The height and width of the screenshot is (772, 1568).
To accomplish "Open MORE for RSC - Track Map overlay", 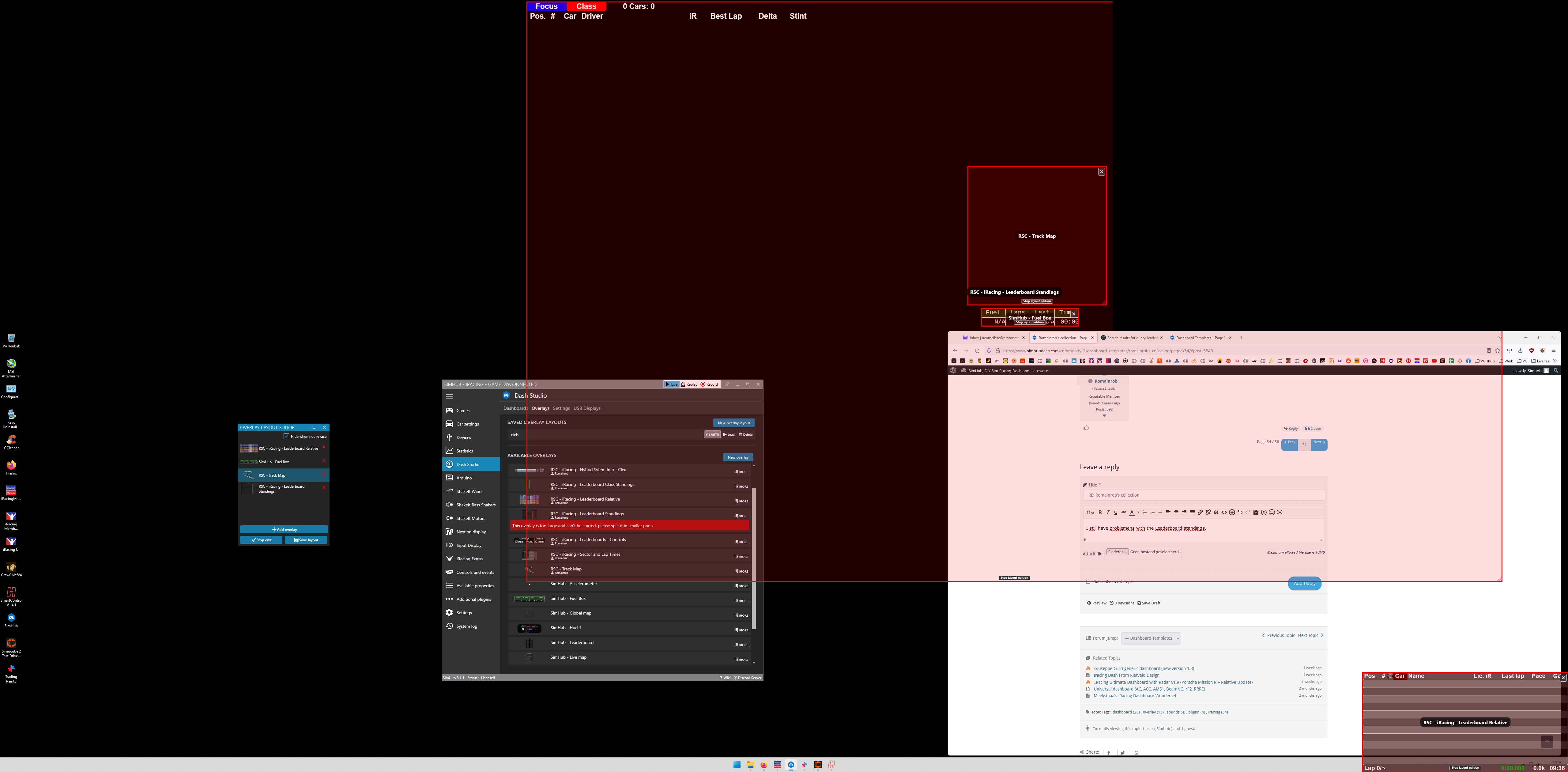I will point(741,572).
